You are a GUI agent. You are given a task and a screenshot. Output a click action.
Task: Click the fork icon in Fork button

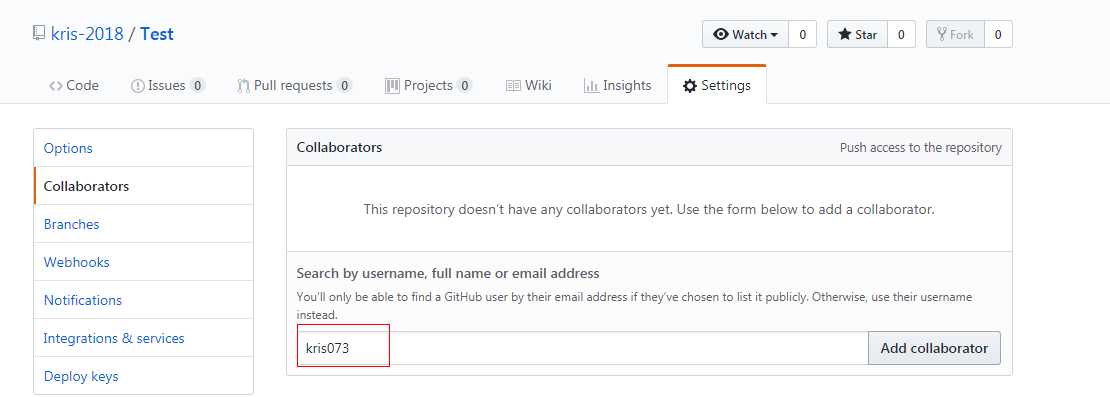tap(942, 34)
